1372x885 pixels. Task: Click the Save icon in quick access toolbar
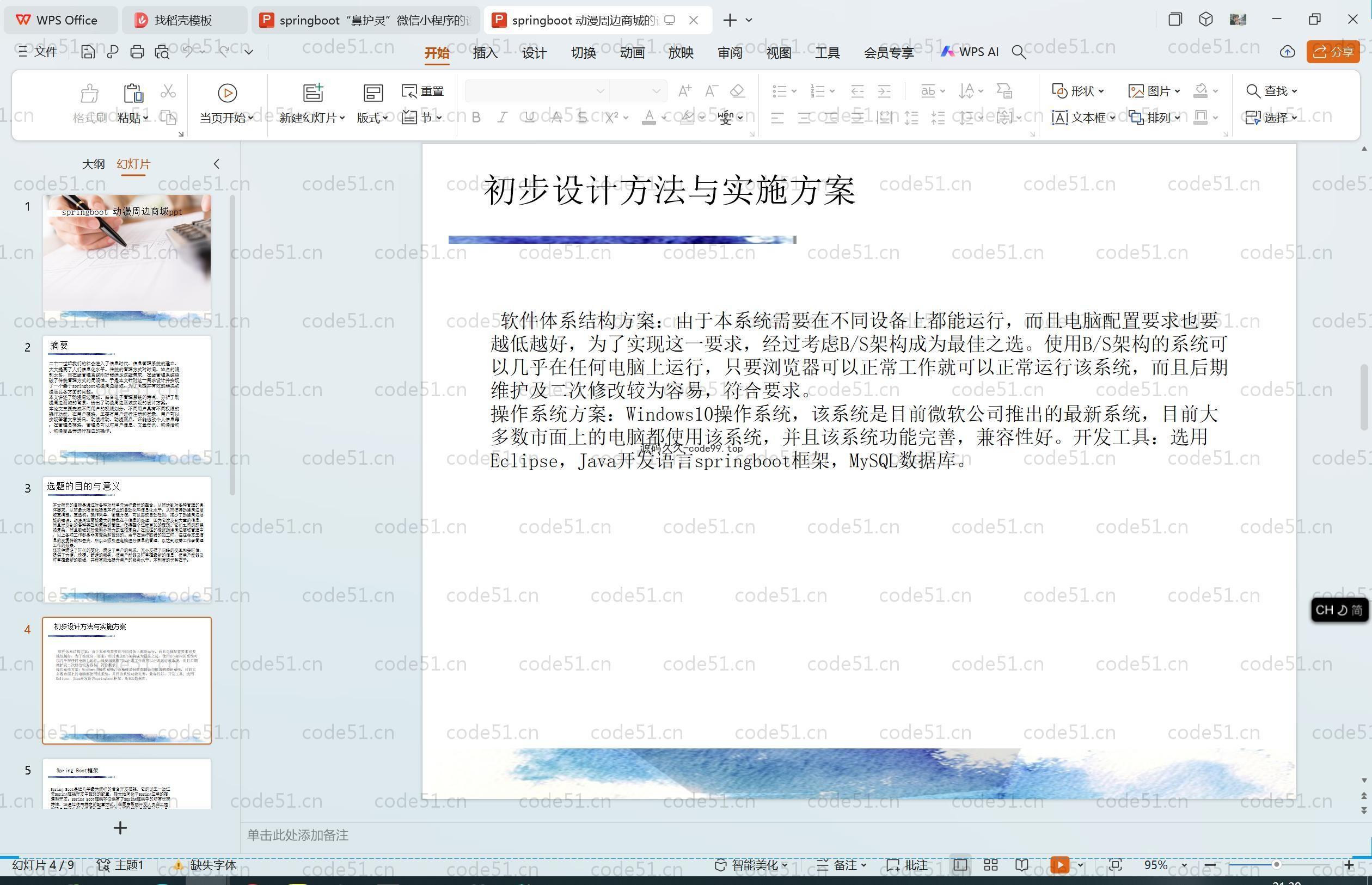pos(88,52)
